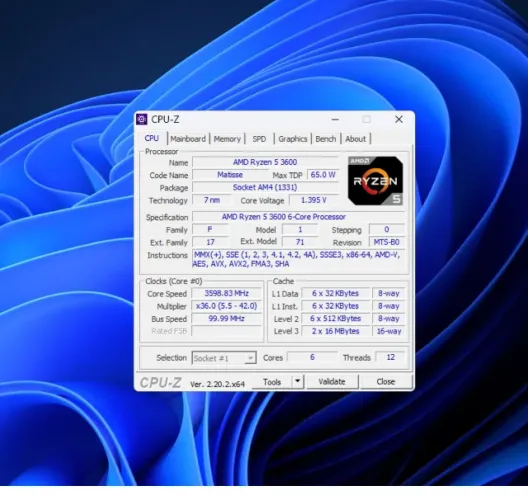Open the Mainboard tab
The image size is (528, 500).
(x=188, y=139)
